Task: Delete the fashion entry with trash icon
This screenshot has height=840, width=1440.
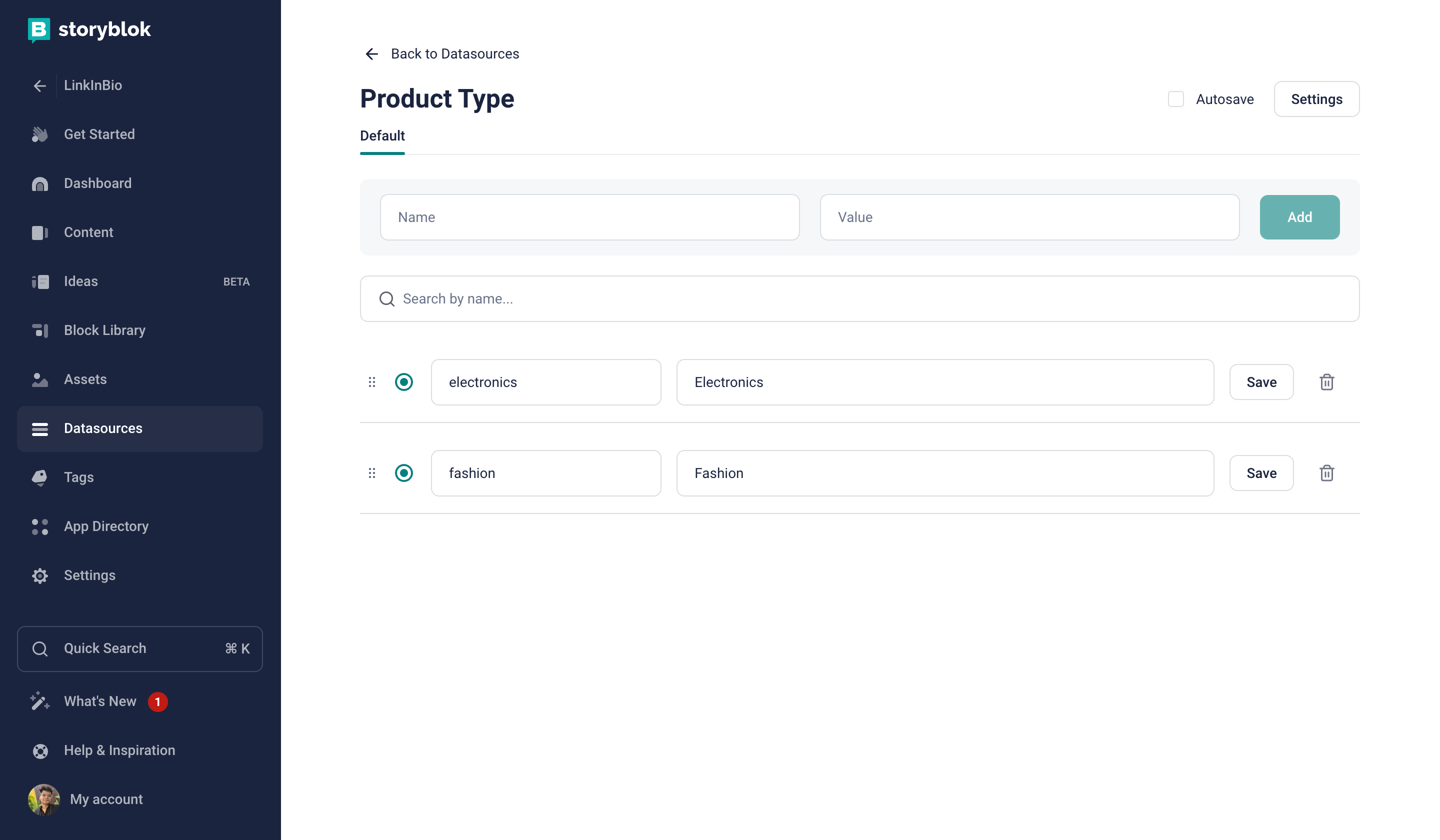Action: point(1326,473)
